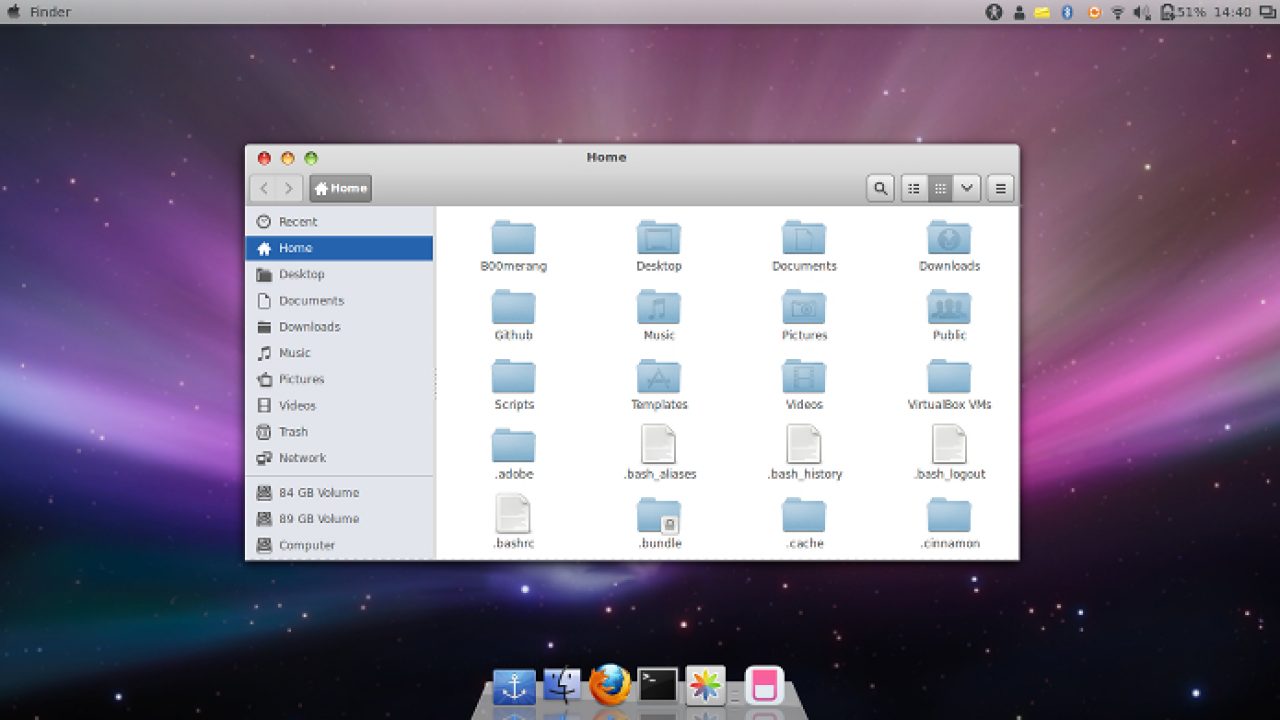The image size is (1280, 720).
Task: Select the locked .bundle folder
Action: [x=659, y=523]
